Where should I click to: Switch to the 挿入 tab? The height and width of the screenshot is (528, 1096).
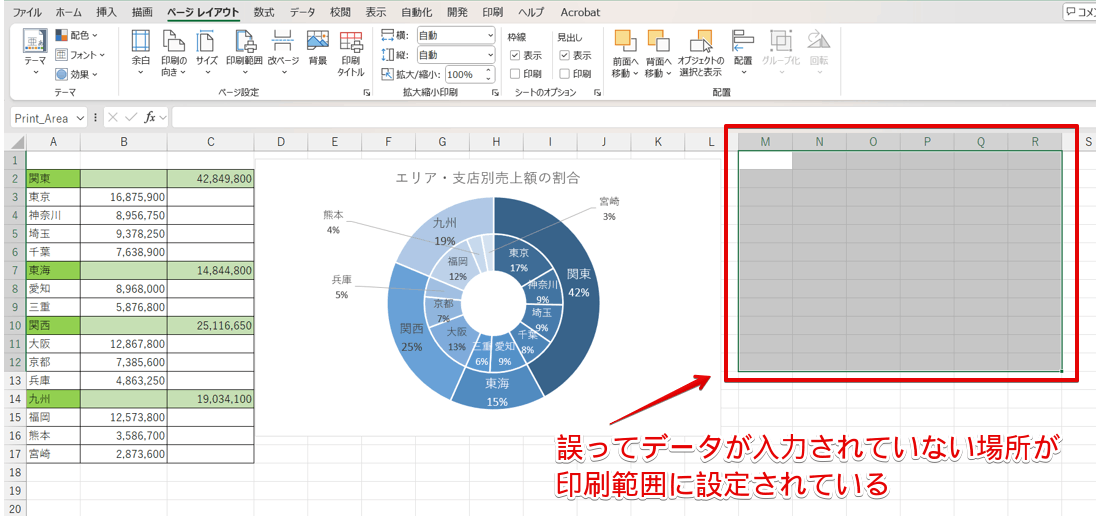107,12
